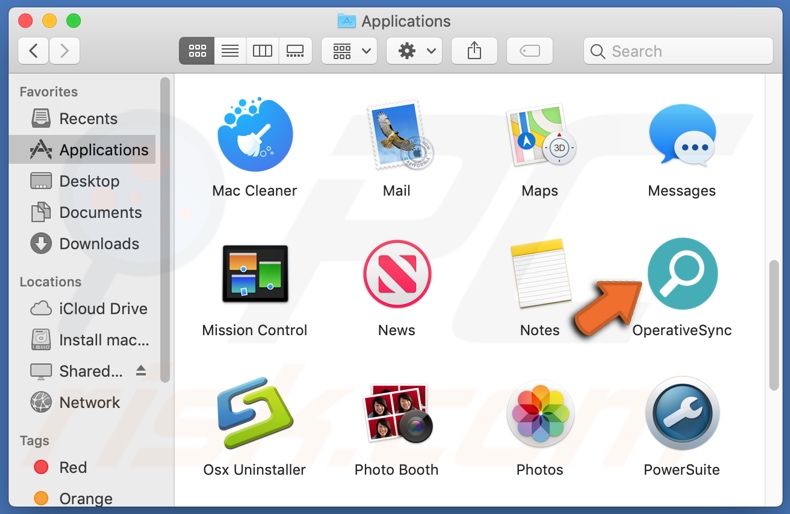The height and width of the screenshot is (514, 790).
Task: Open iCloud Drive in the sidebar
Action: pyautogui.click(x=82, y=308)
